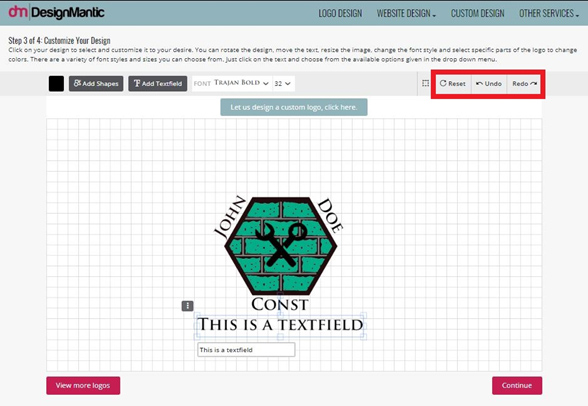This screenshot has width=588, height=406.
Task: Open the font size 32 dropdown
Action: point(283,84)
